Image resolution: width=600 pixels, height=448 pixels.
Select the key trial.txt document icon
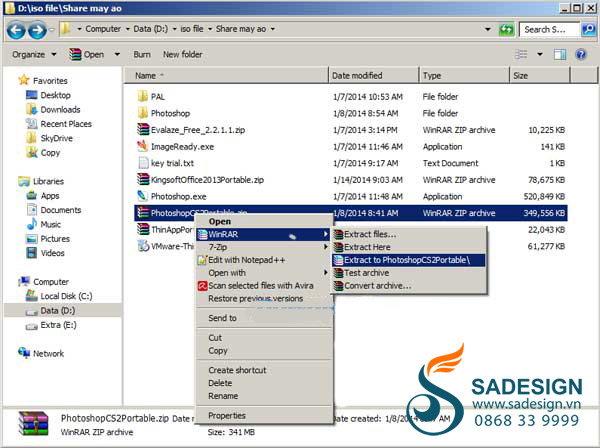point(143,163)
